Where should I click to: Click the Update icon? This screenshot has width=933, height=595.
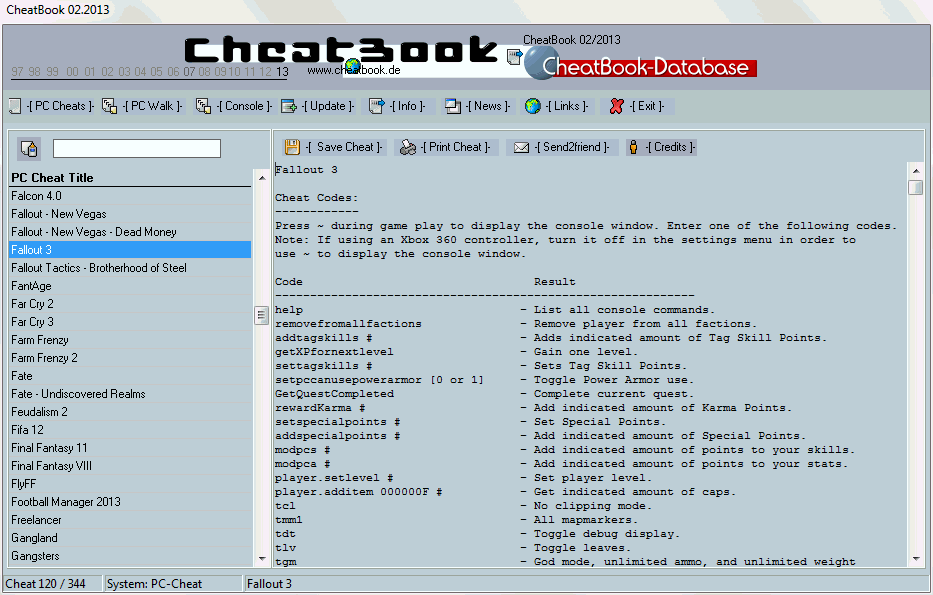coord(289,107)
